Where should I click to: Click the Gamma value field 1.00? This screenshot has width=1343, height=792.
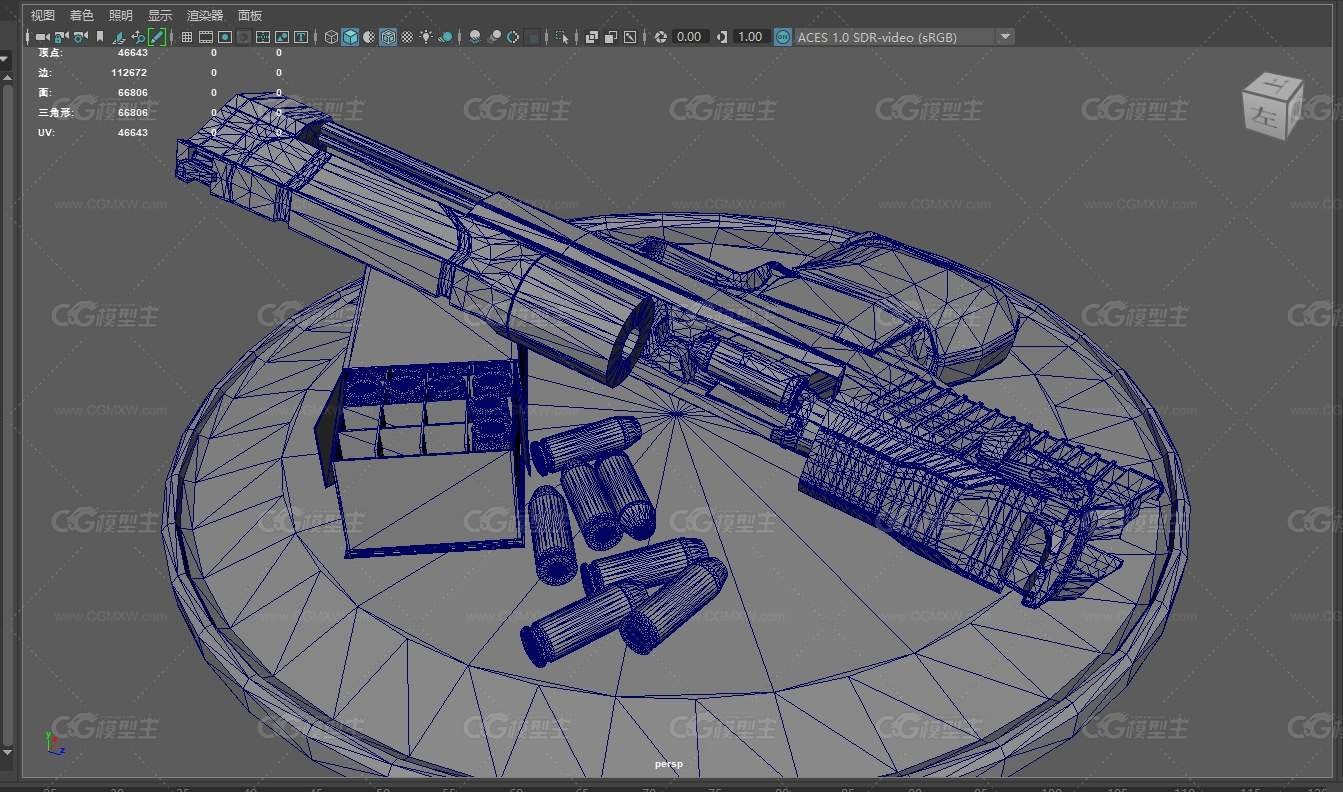[751, 37]
